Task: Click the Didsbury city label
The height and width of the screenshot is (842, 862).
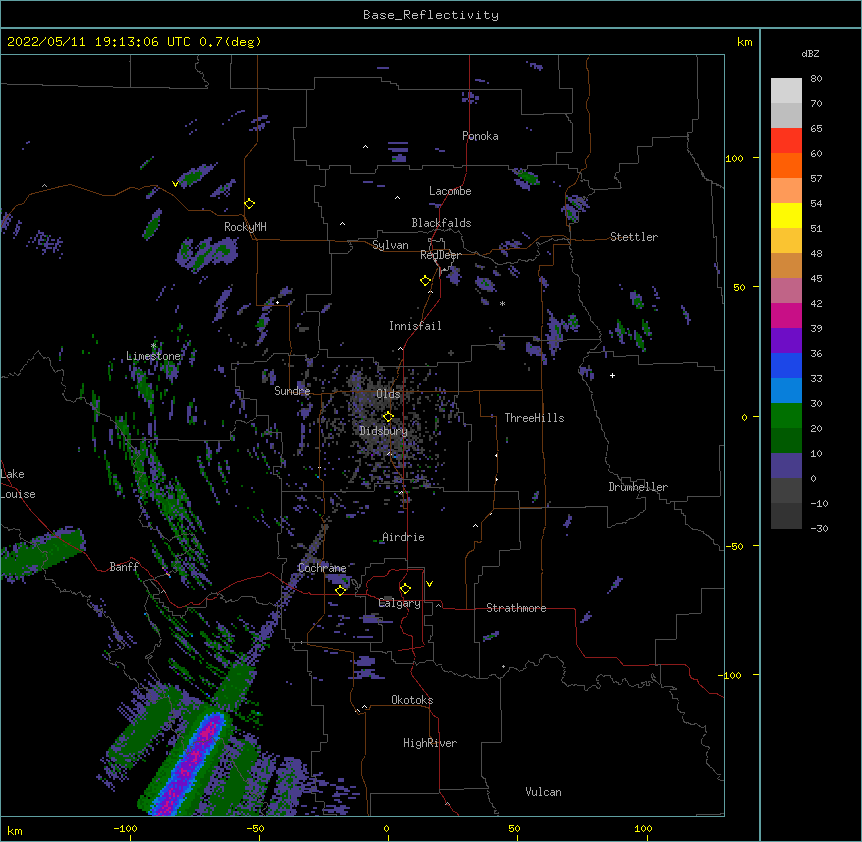Action: click(384, 431)
